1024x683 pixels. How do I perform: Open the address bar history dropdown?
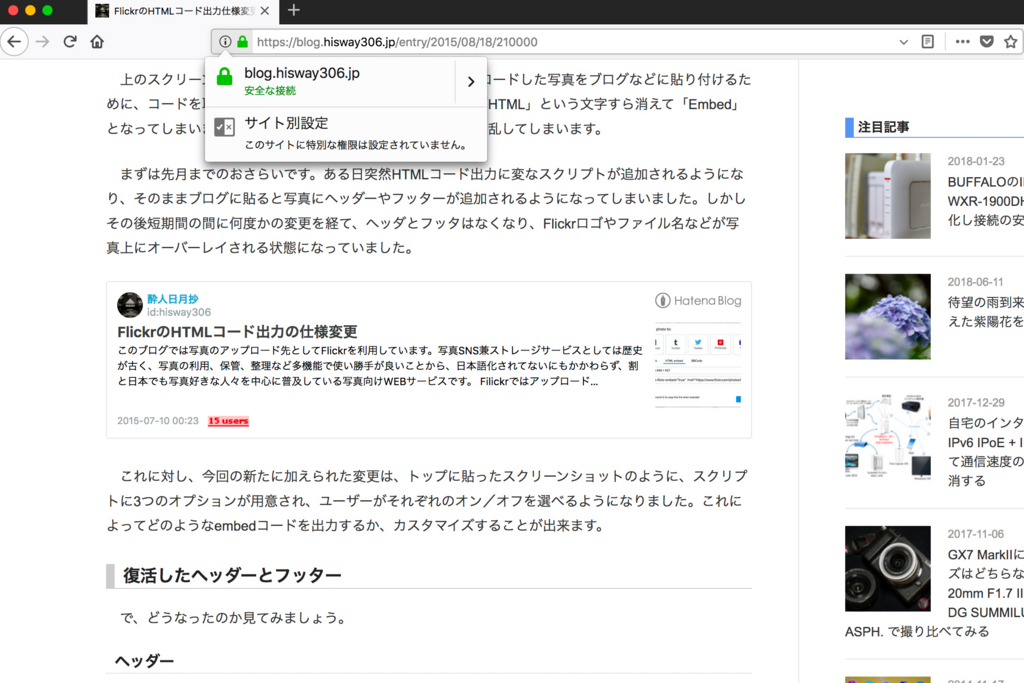pos(903,42)
